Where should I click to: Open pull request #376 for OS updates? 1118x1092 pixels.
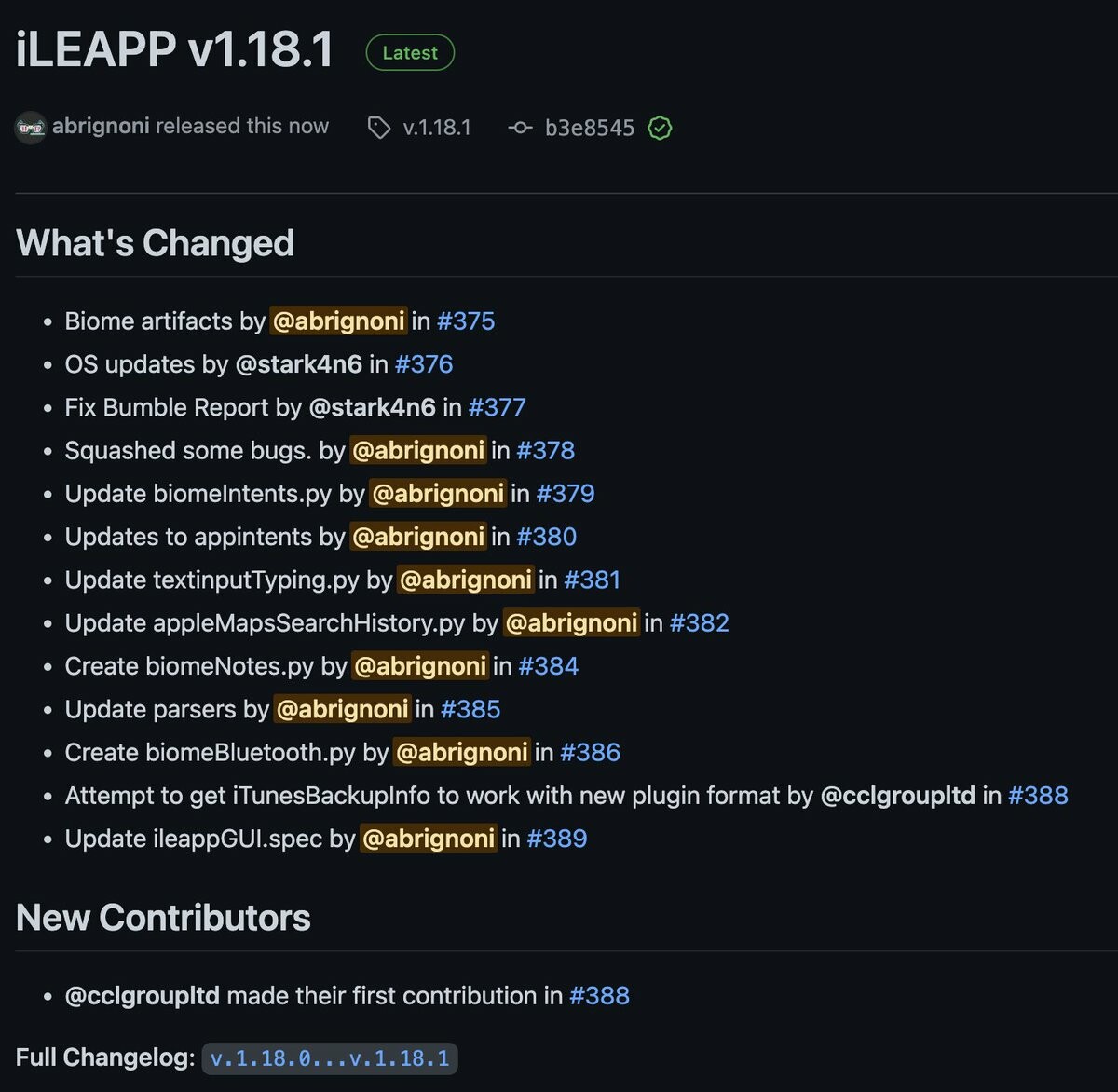424,364
